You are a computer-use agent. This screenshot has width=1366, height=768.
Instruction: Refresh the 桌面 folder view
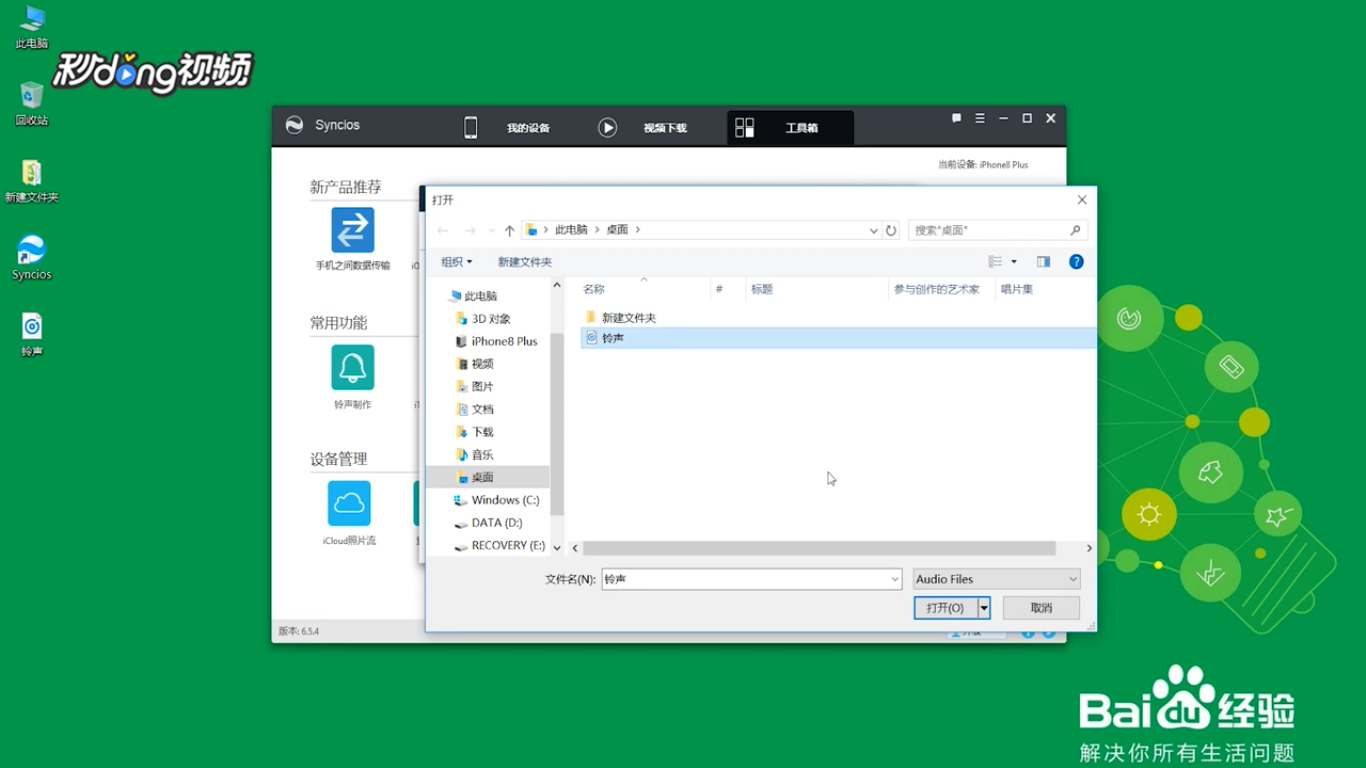click(x=891, y=230)
